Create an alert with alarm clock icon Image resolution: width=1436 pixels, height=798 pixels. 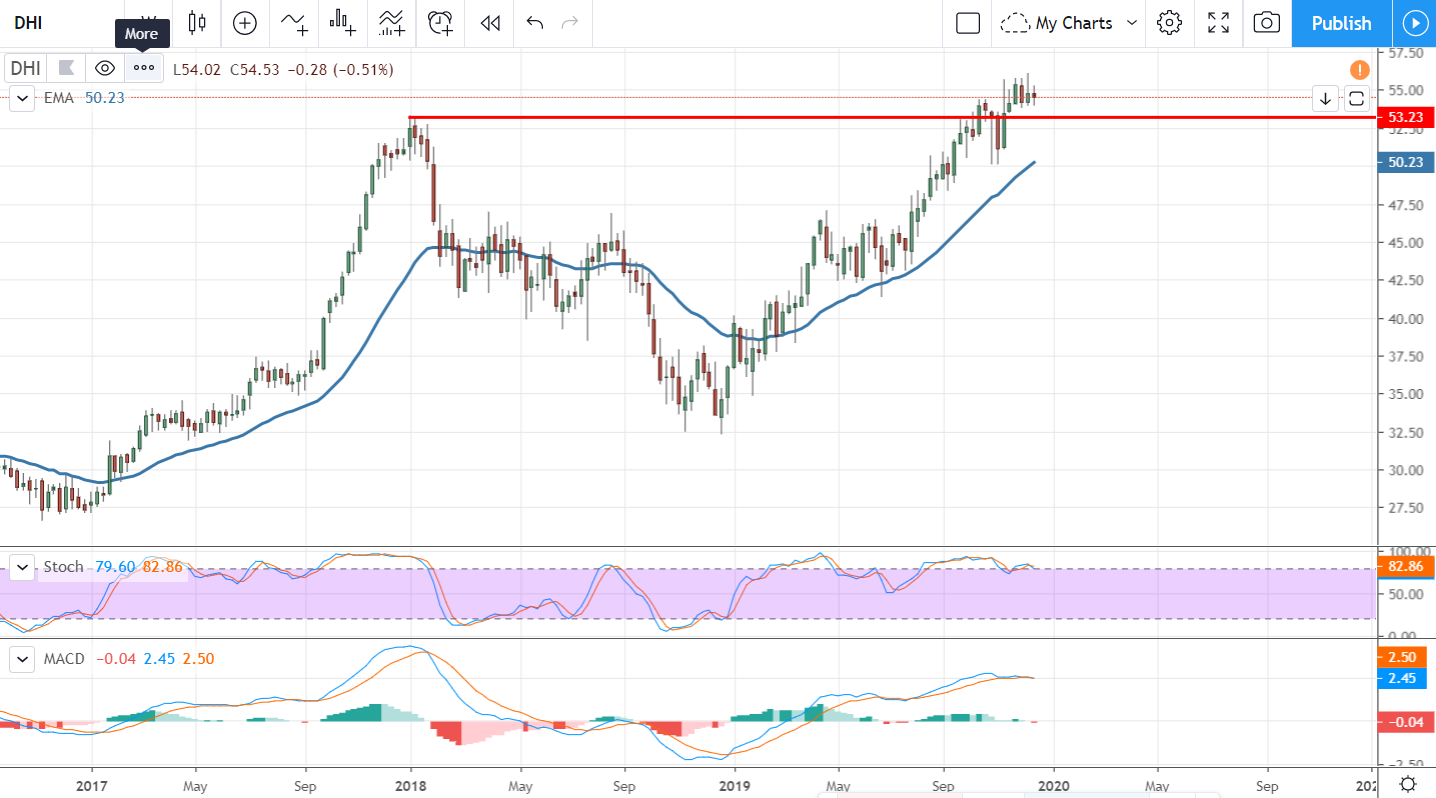point(440,23)
